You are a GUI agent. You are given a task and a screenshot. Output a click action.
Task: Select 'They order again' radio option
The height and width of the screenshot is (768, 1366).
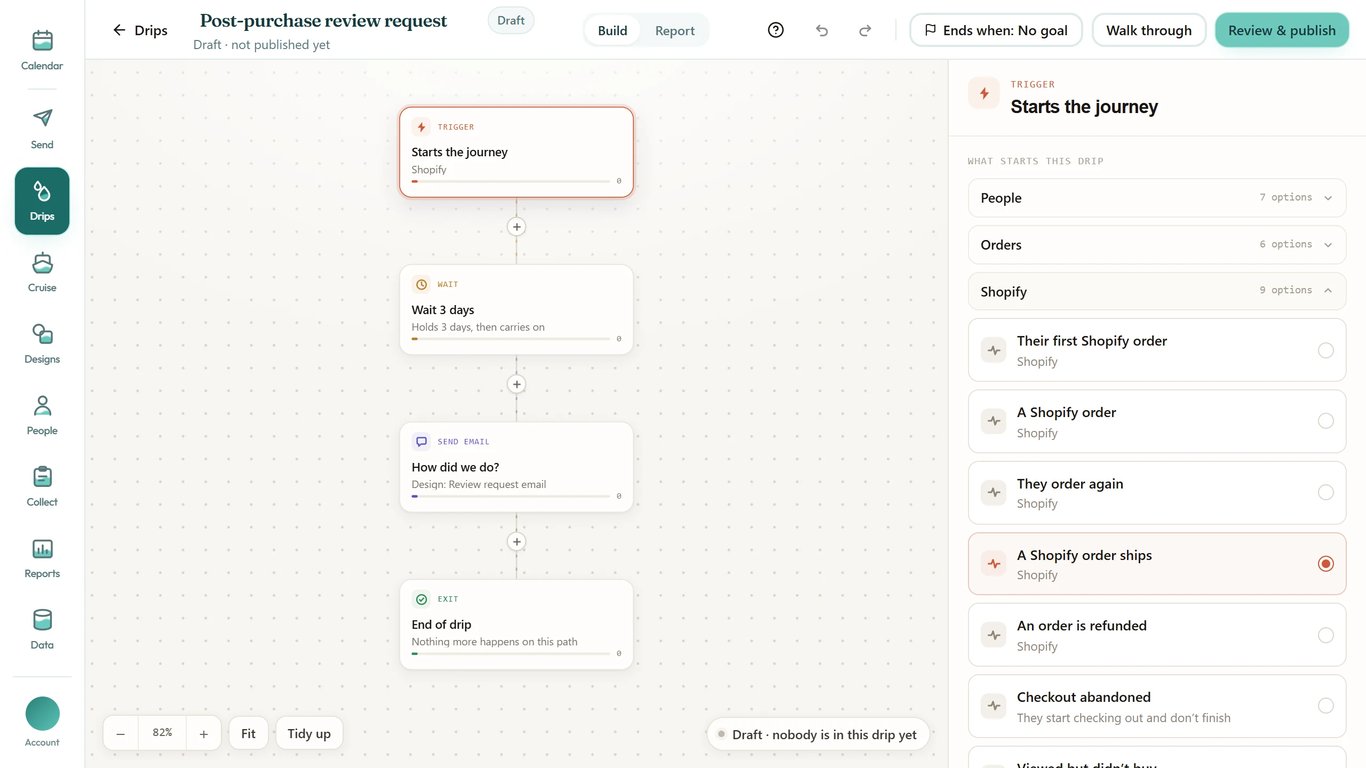point(1325,492)
